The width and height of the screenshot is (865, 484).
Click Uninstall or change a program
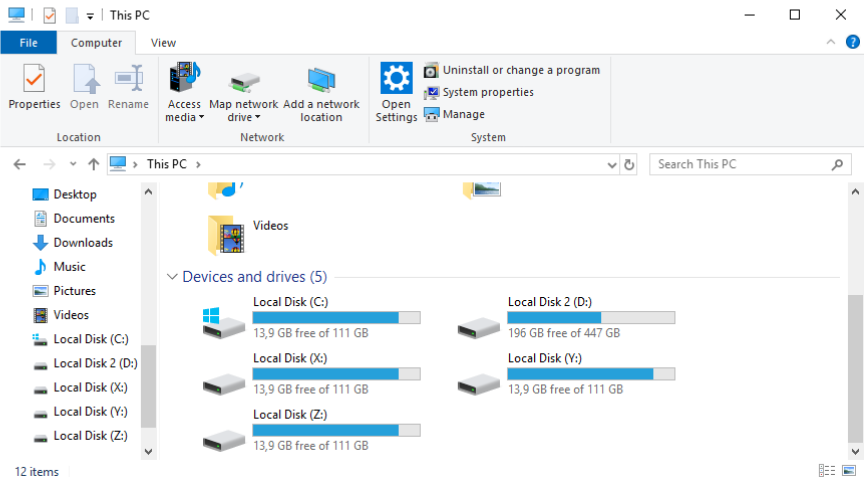pyautogui.click(x=511, y=71)
